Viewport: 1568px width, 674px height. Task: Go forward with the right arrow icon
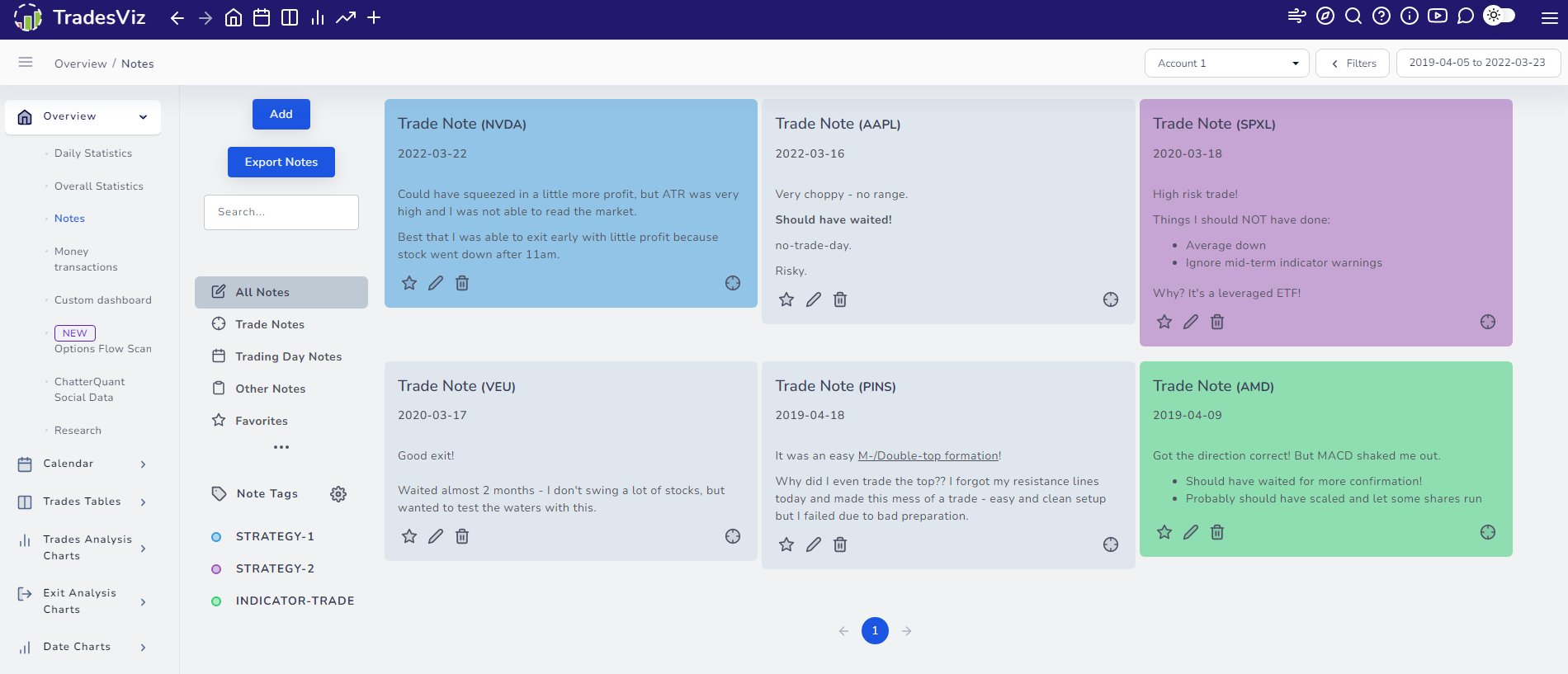(x=205, y=18)
